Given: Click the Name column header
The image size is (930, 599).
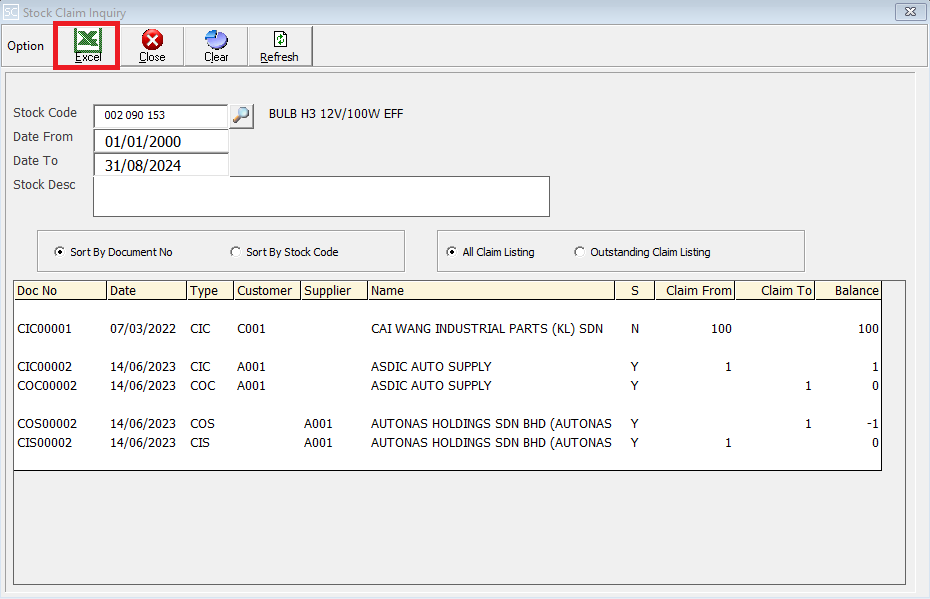Looking at the screenshot, I should tap(492, 291).
